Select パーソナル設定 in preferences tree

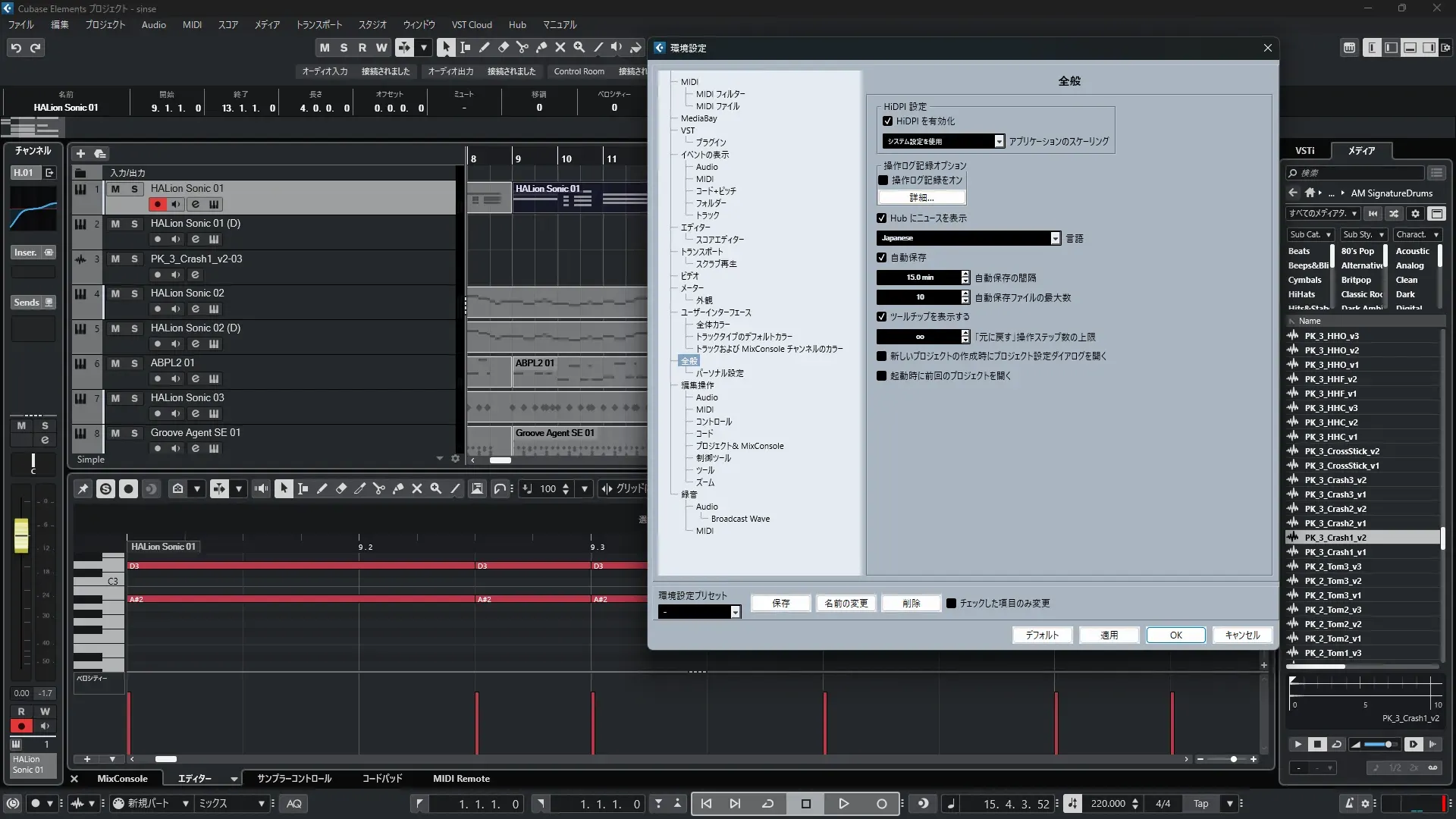[719, 373]
